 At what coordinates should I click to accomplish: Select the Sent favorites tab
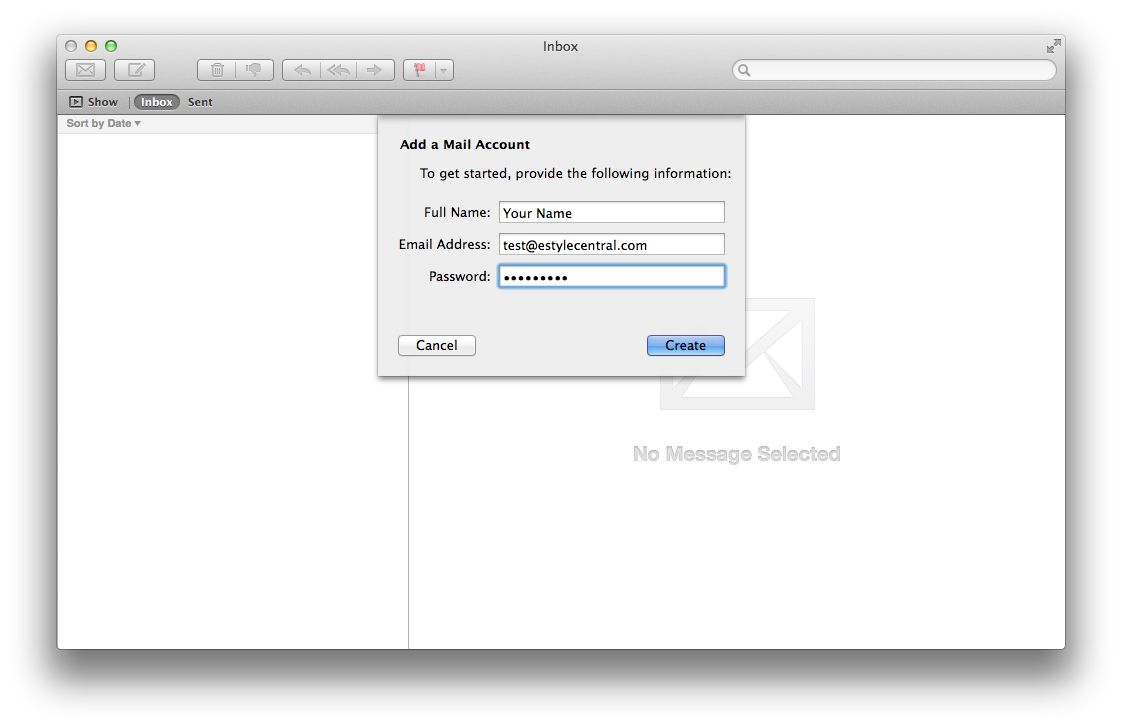tap(200, 102)
